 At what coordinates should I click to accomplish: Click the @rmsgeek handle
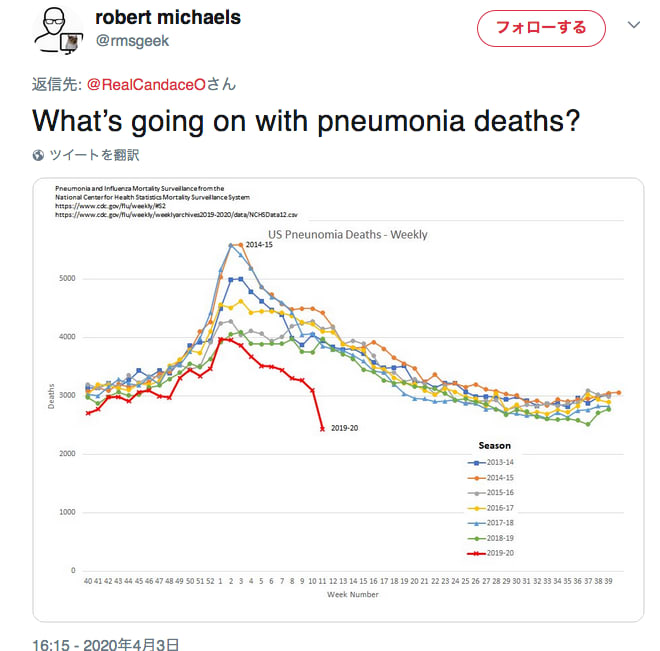click(132, 41)
